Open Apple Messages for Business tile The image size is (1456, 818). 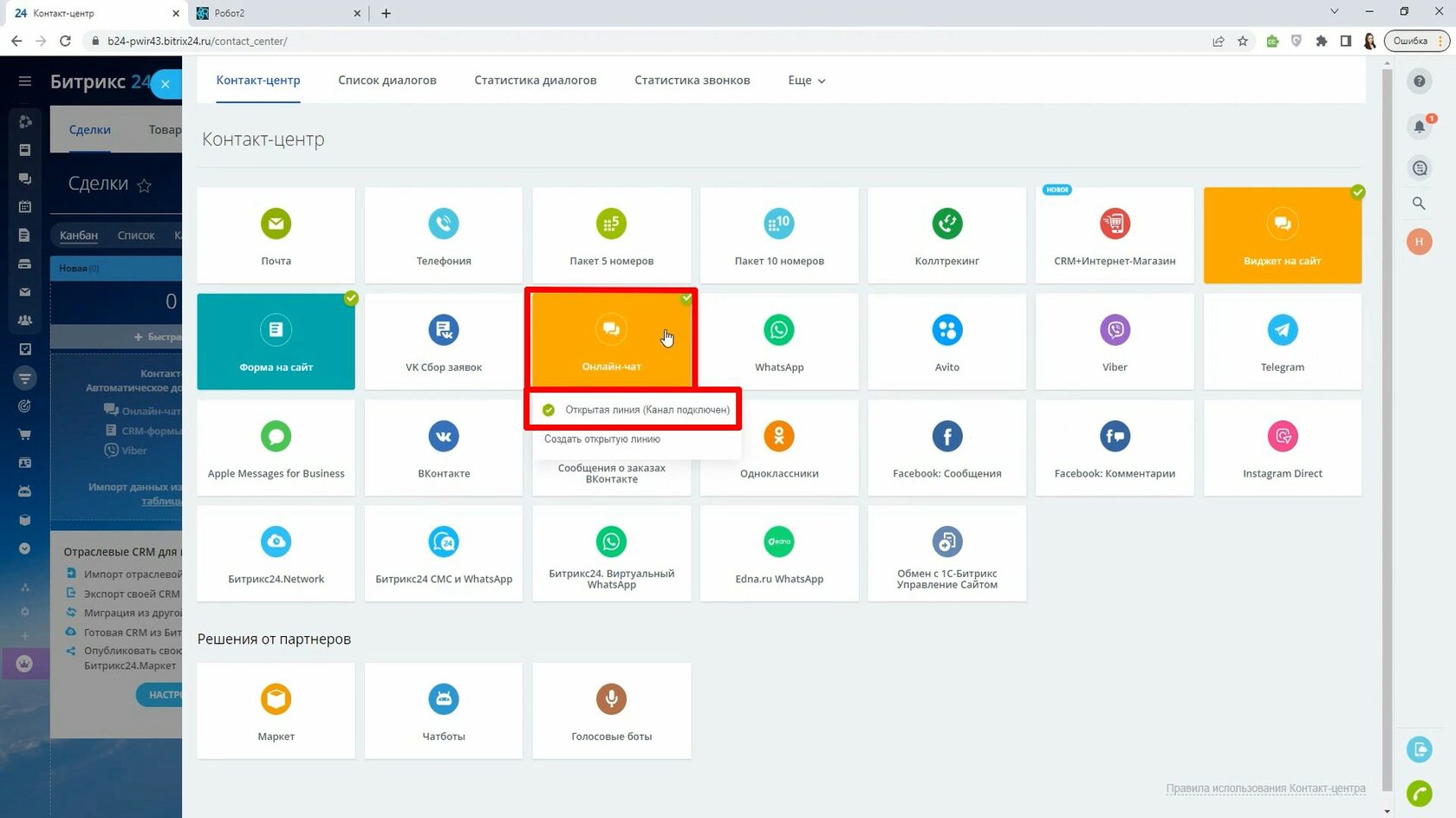click(276, 448)
